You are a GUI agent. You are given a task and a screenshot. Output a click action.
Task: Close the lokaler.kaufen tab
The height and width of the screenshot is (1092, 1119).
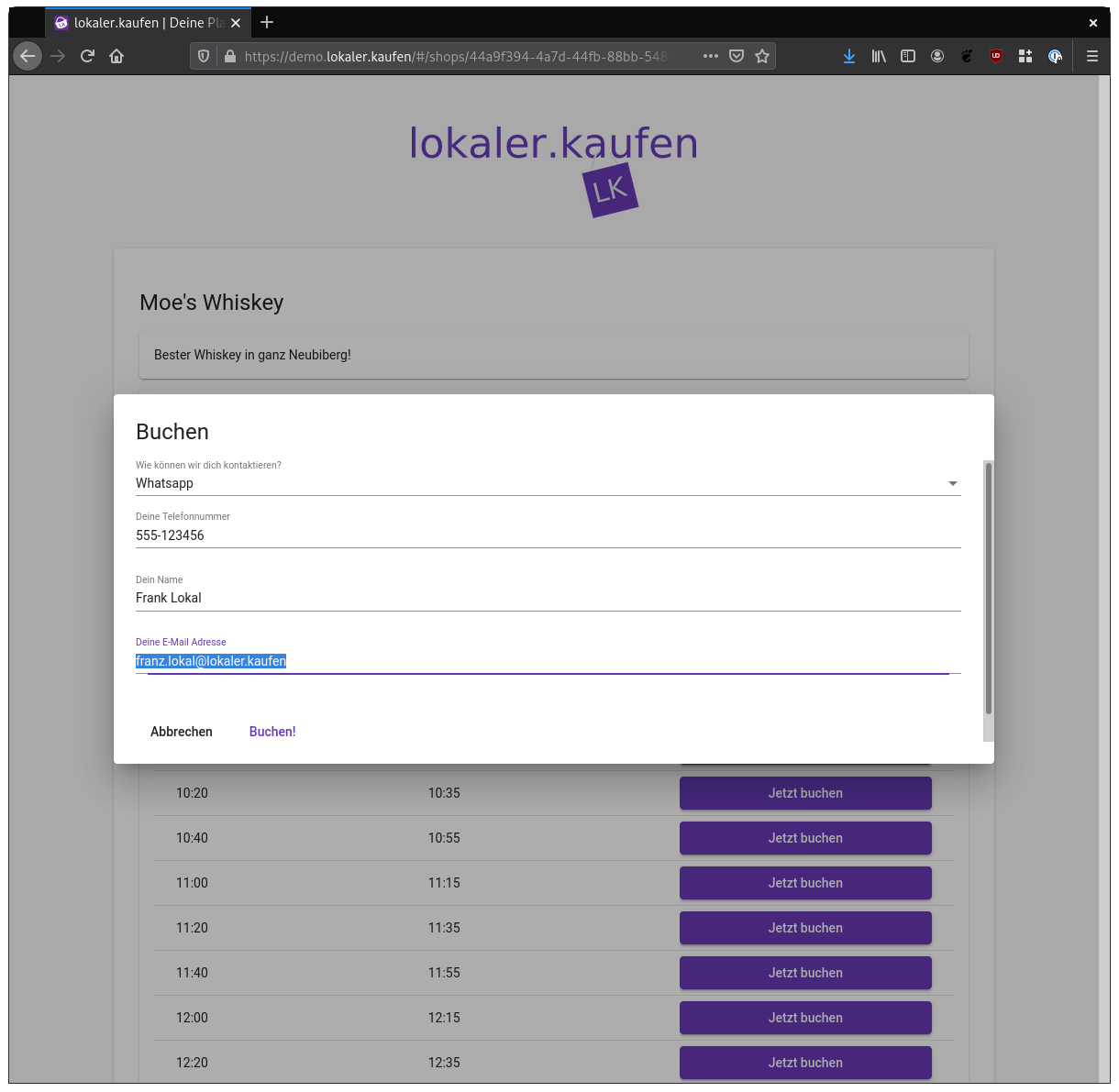pos(236,23)
